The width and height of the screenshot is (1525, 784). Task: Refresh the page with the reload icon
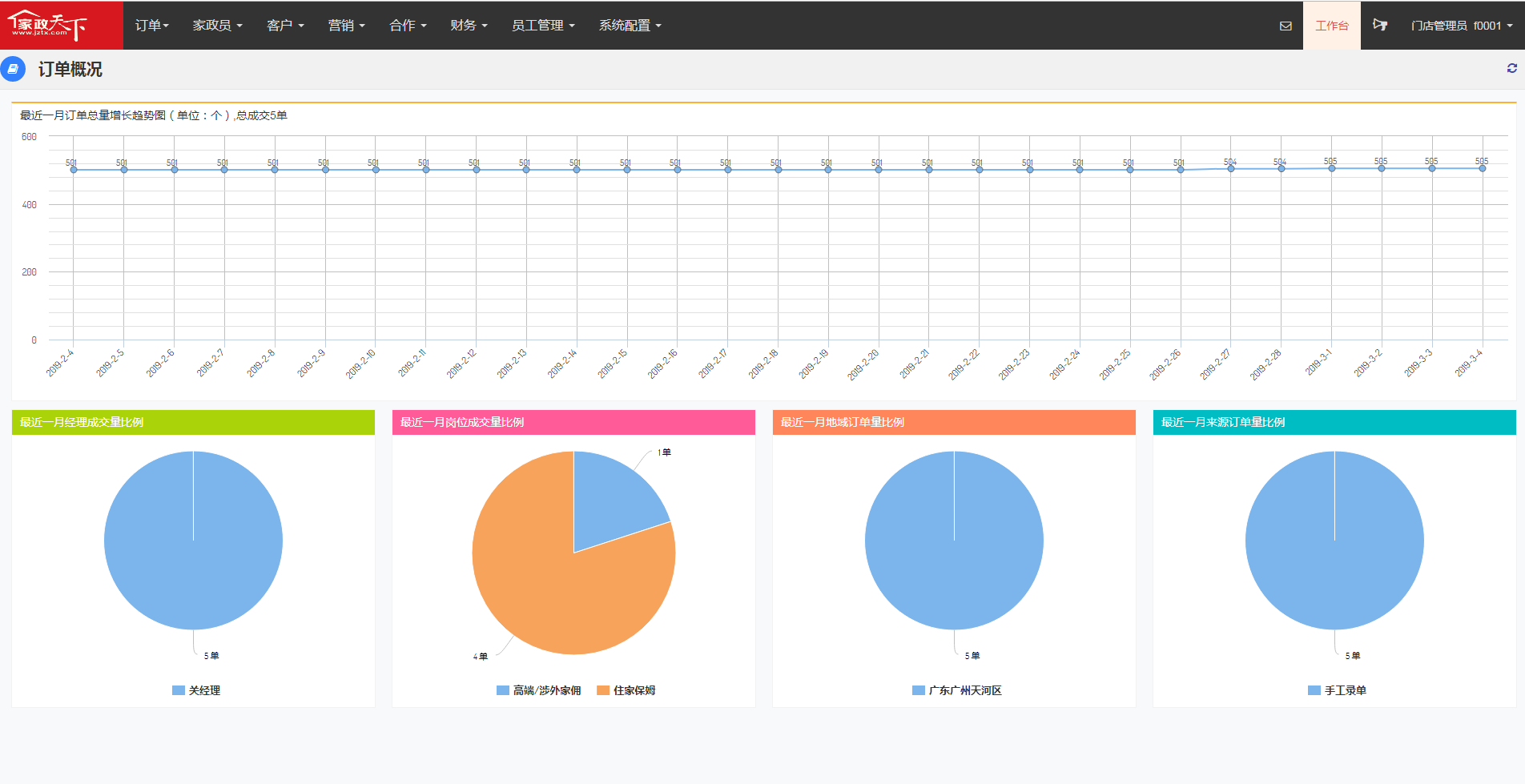pos(1512,68)
